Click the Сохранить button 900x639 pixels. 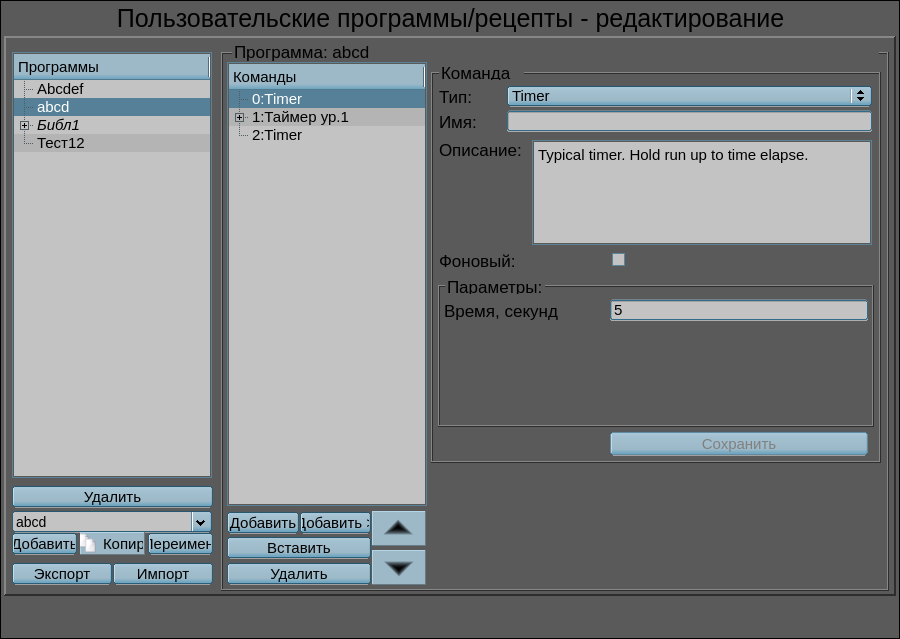(x=738, y=444)
